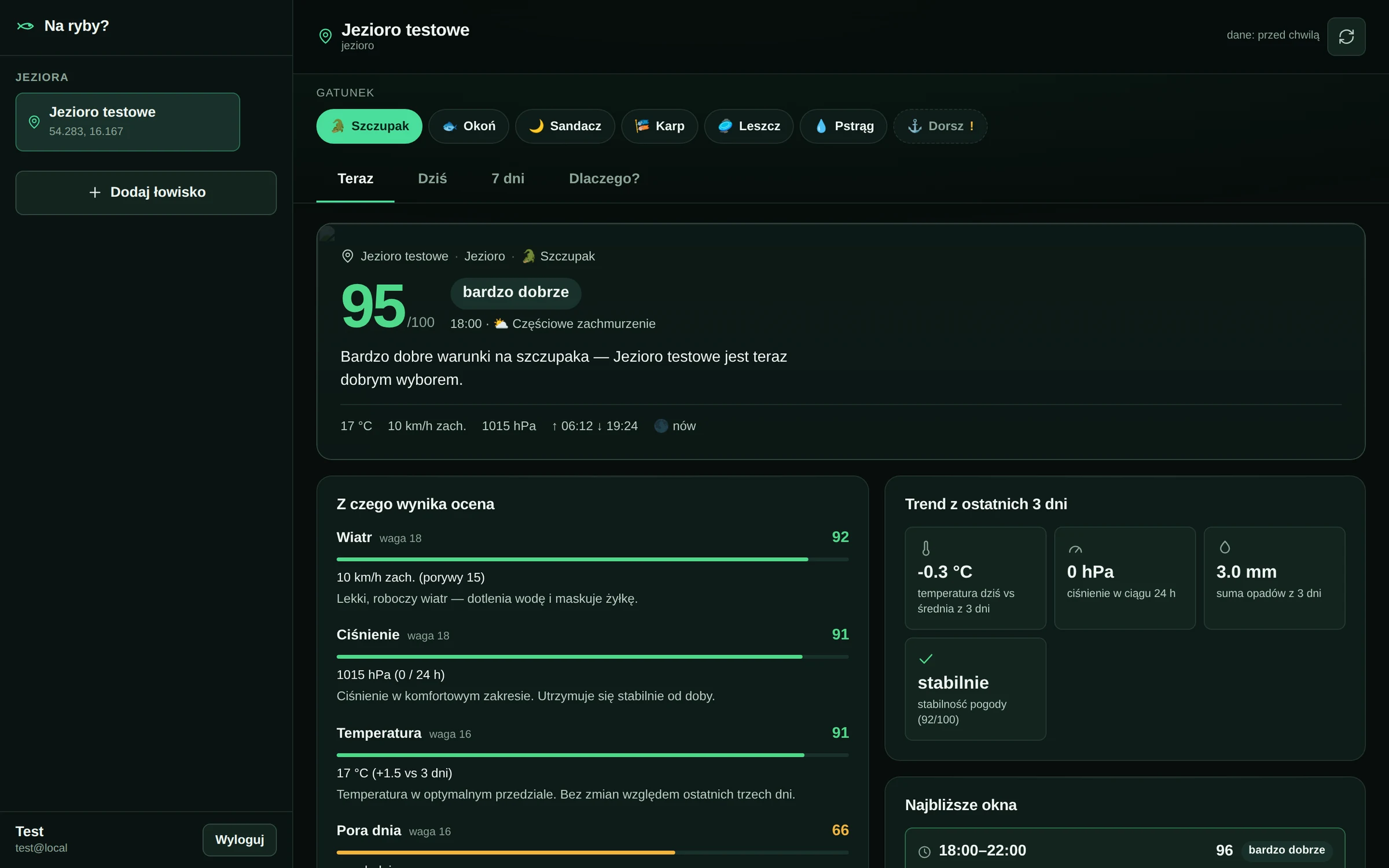Click the fish logo beside Na ryby?
This screenshot has width=1389, height=868.
[25, 26]
